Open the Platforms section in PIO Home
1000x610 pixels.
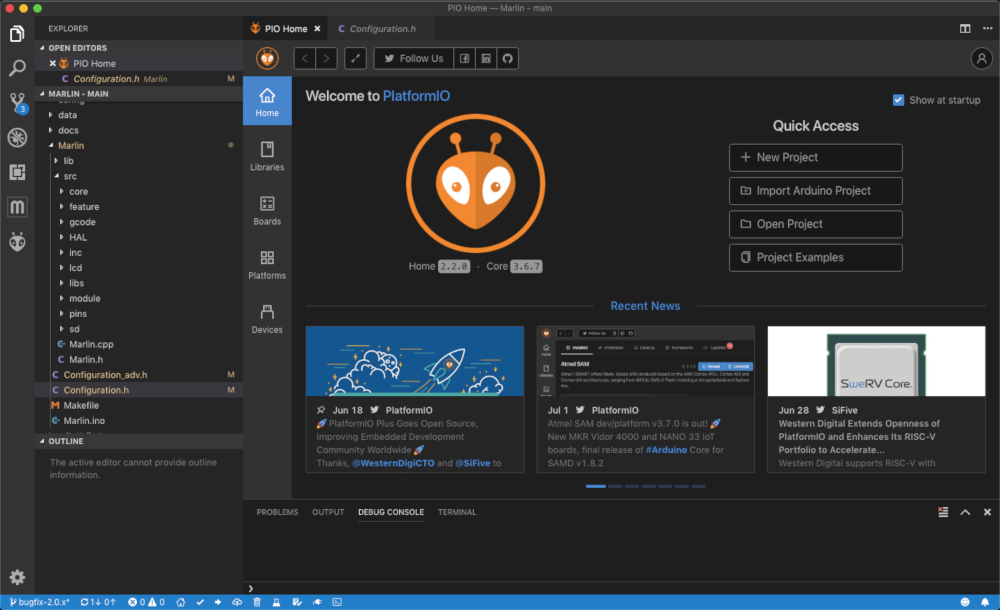267,264
